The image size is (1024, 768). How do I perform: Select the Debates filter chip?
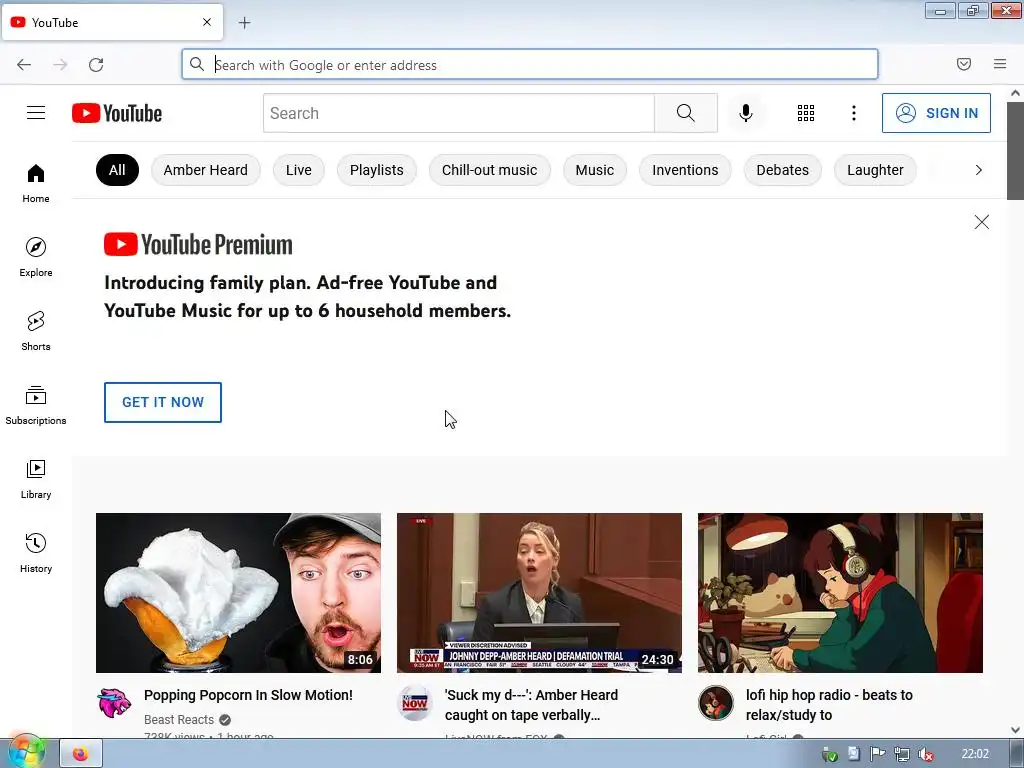coord(782,170)
